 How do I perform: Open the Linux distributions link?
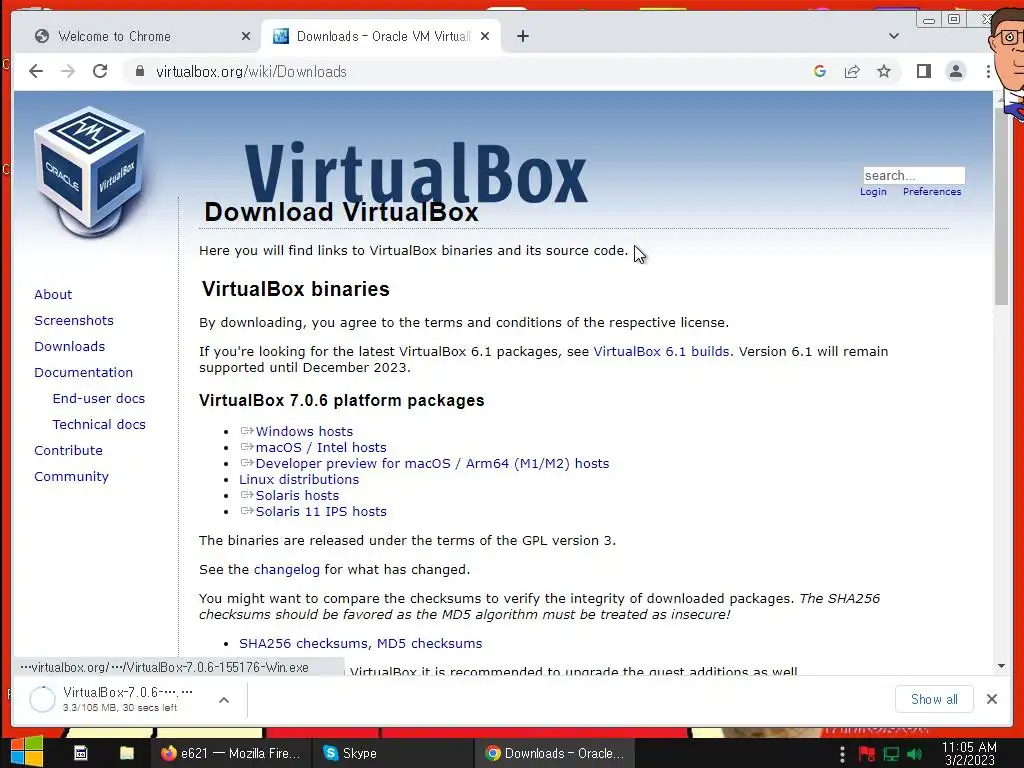(298, 479)
